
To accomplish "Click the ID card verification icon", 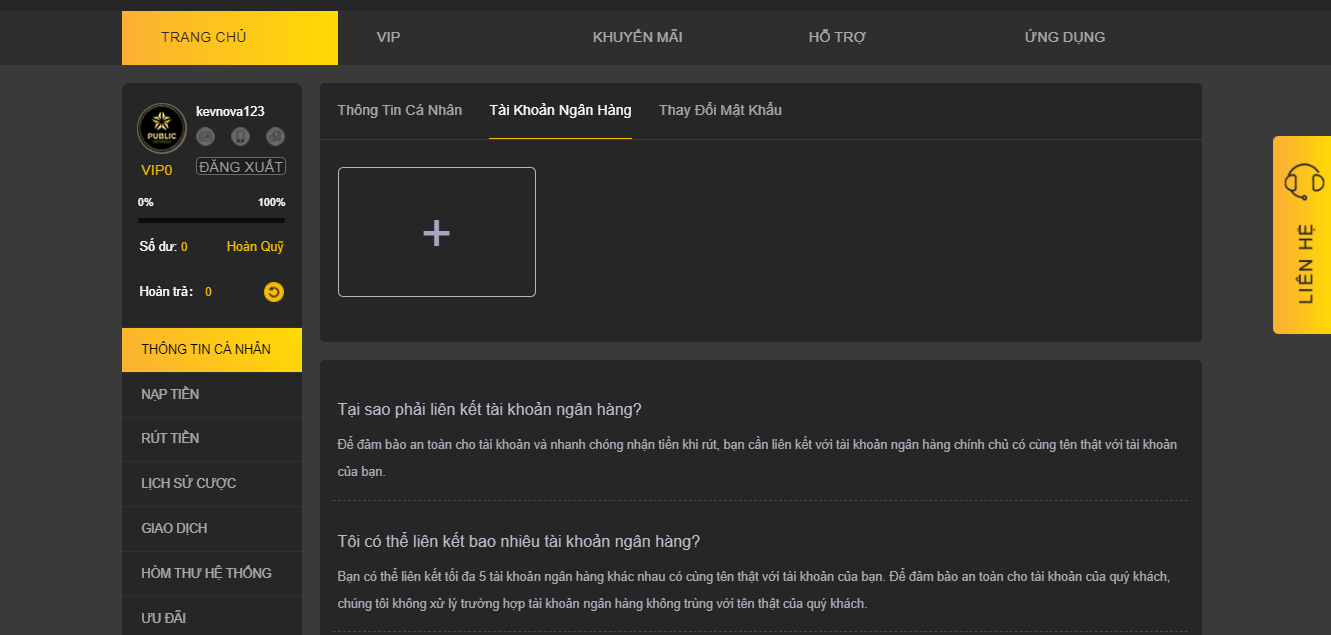I will (x=206, y=137).
